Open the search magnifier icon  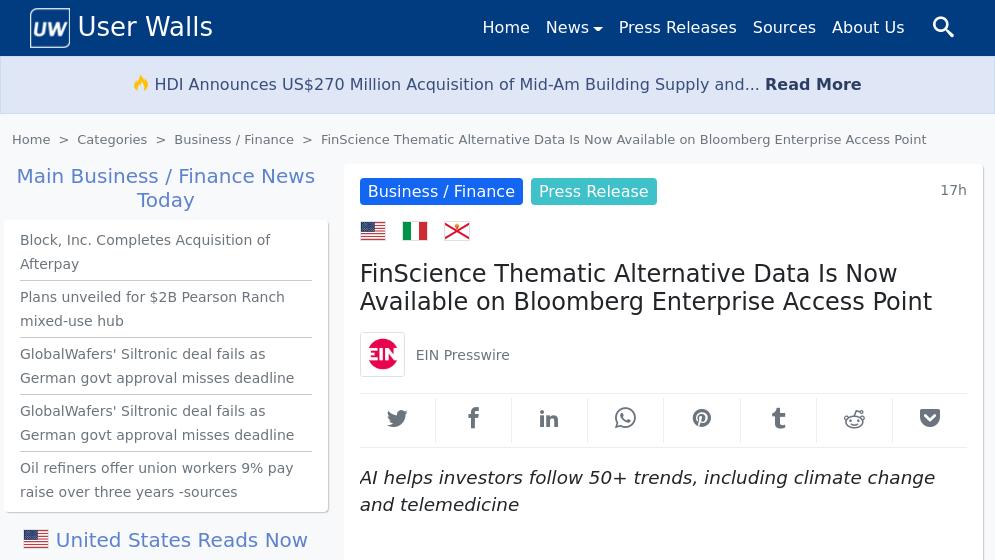[943, 27]
